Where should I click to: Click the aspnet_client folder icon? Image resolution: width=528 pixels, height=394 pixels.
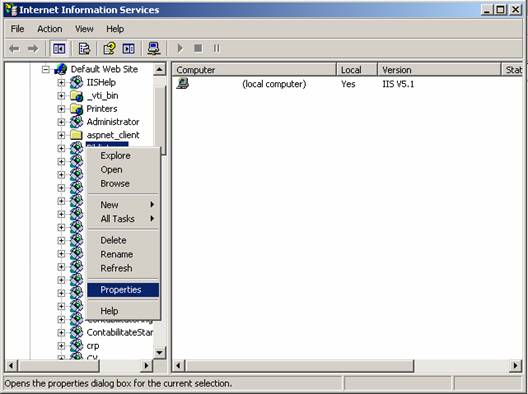(x=76, y=135)
